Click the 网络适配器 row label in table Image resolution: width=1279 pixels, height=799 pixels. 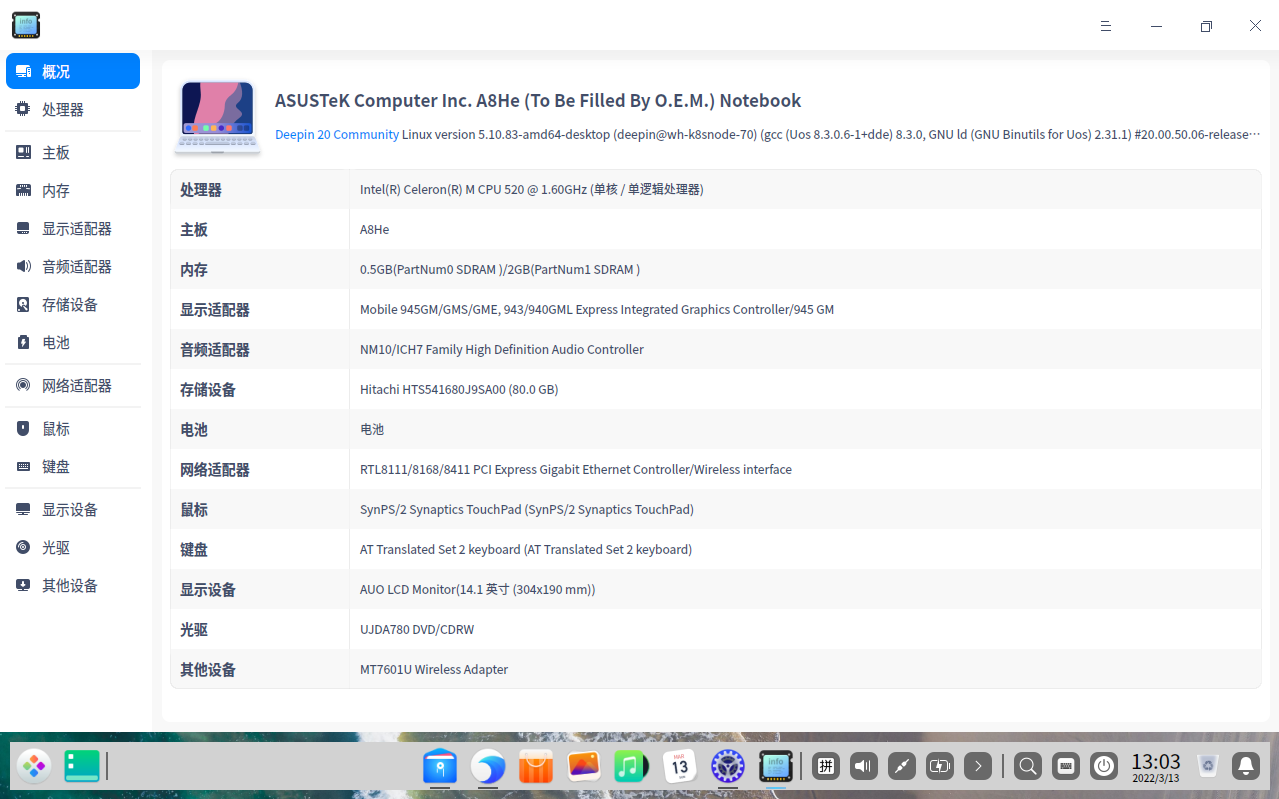click(215, 469)
